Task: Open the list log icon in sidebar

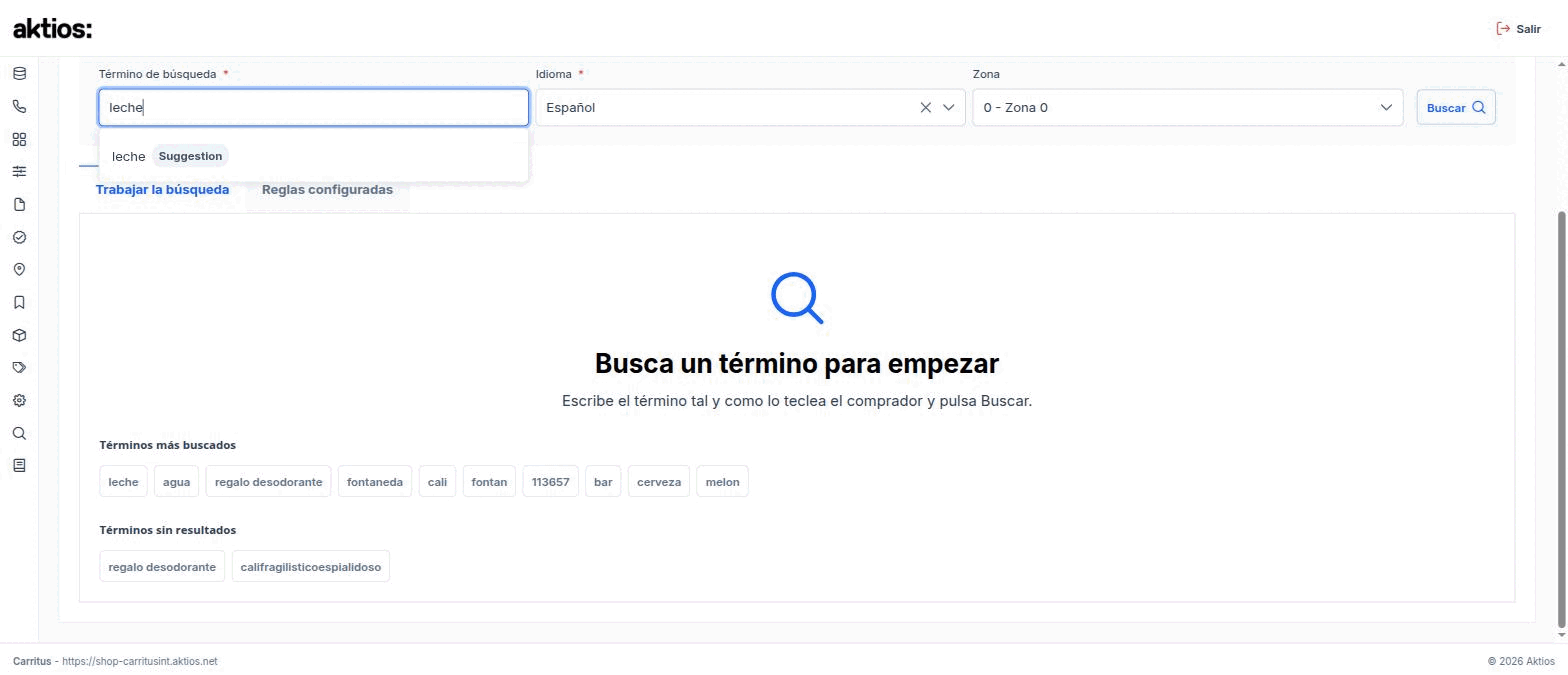Action: coord(19,465)
